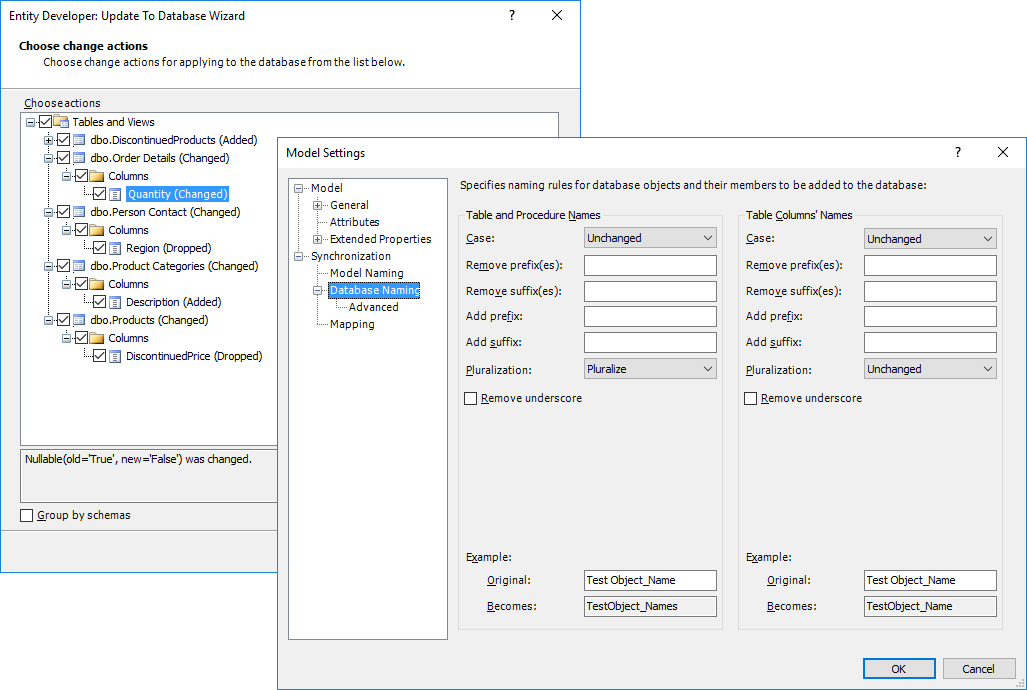Open the Case dropdown for Table Columns' Names

point(930,239)
